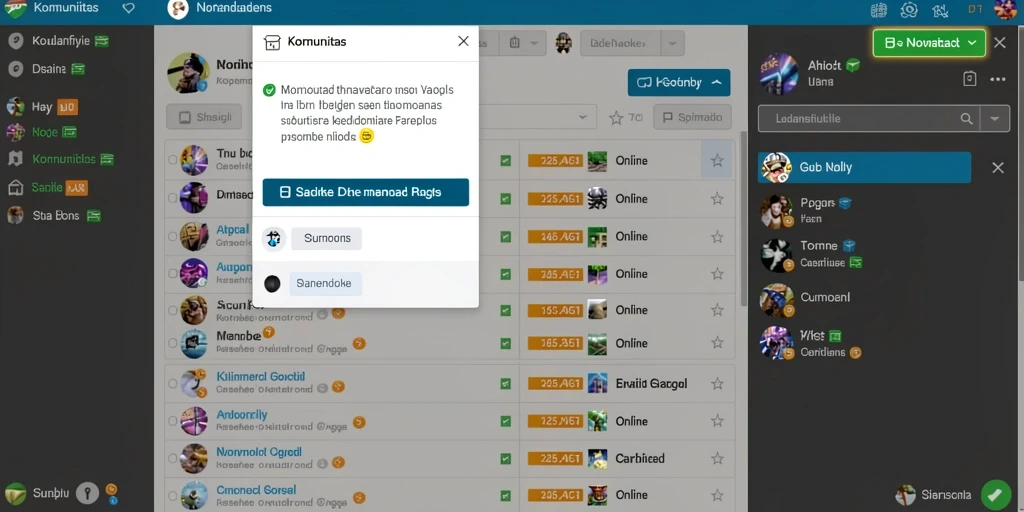Toggle the green checkbox in the Tnu row
This screenshot has width=1024, height=512.
505,161
